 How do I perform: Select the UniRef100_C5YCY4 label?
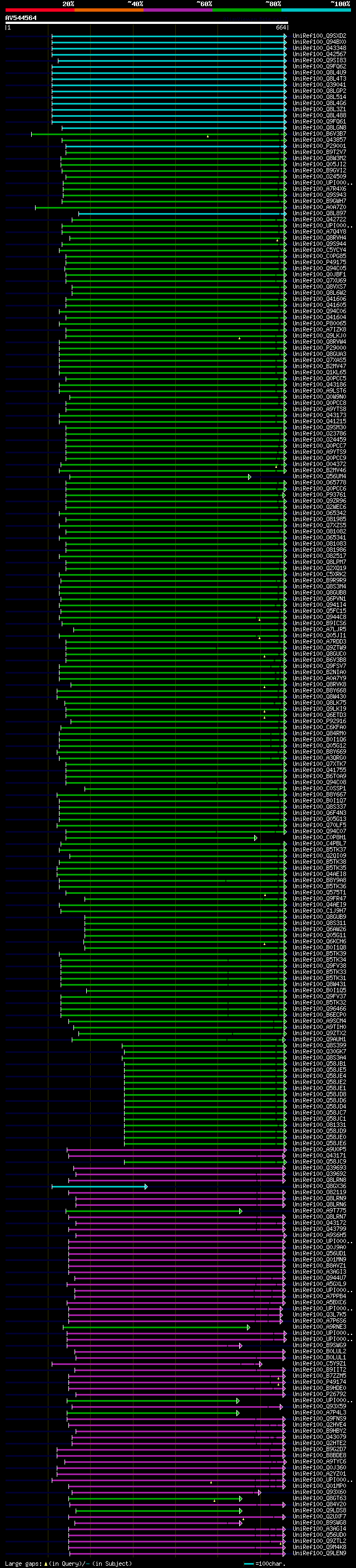pos(319,250)
